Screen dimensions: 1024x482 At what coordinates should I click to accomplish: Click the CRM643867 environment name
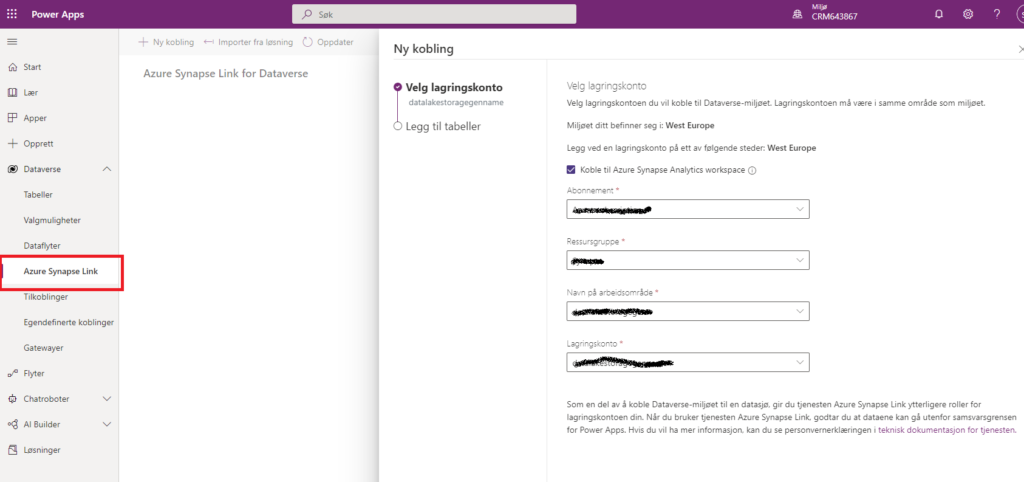[834, 18]
